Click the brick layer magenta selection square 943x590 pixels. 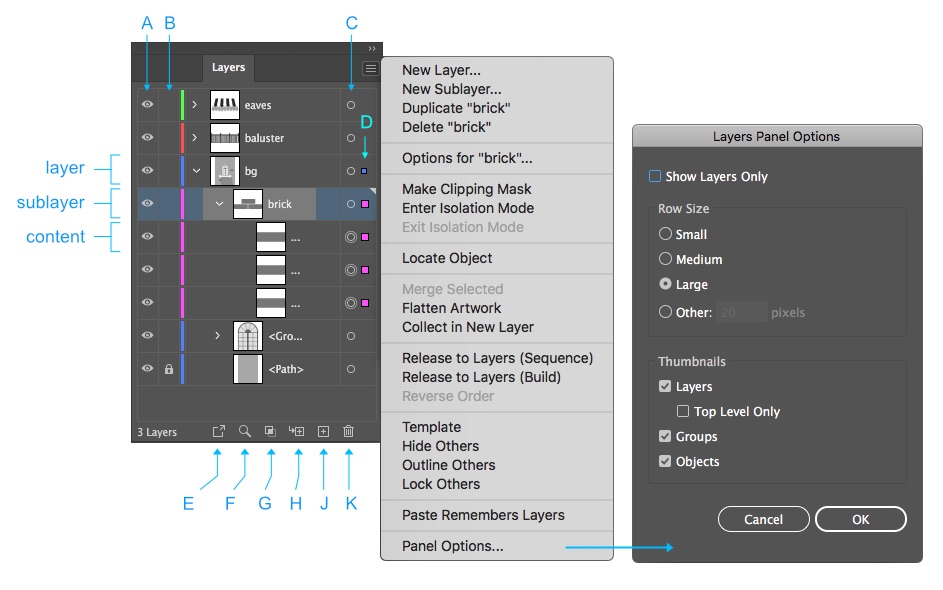365,204
